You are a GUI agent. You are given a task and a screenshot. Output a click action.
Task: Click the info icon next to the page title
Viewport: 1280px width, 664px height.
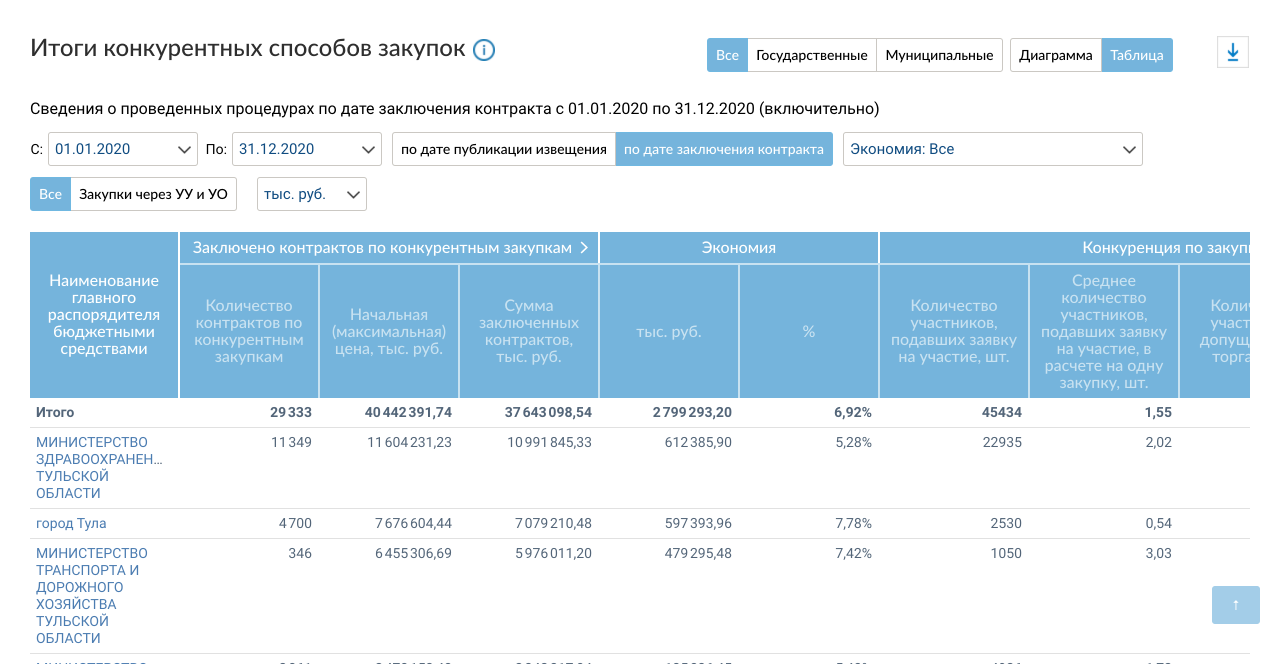484,50
